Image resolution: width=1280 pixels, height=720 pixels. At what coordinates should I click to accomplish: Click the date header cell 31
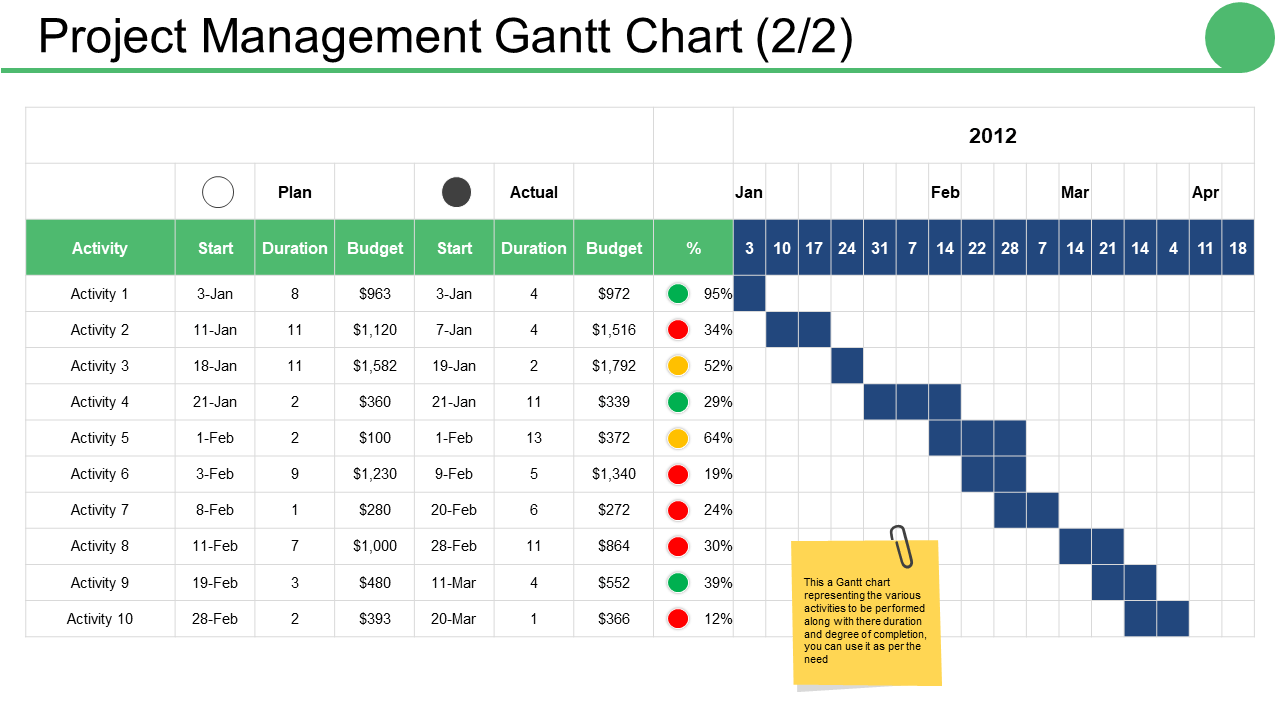coord(880,248)
